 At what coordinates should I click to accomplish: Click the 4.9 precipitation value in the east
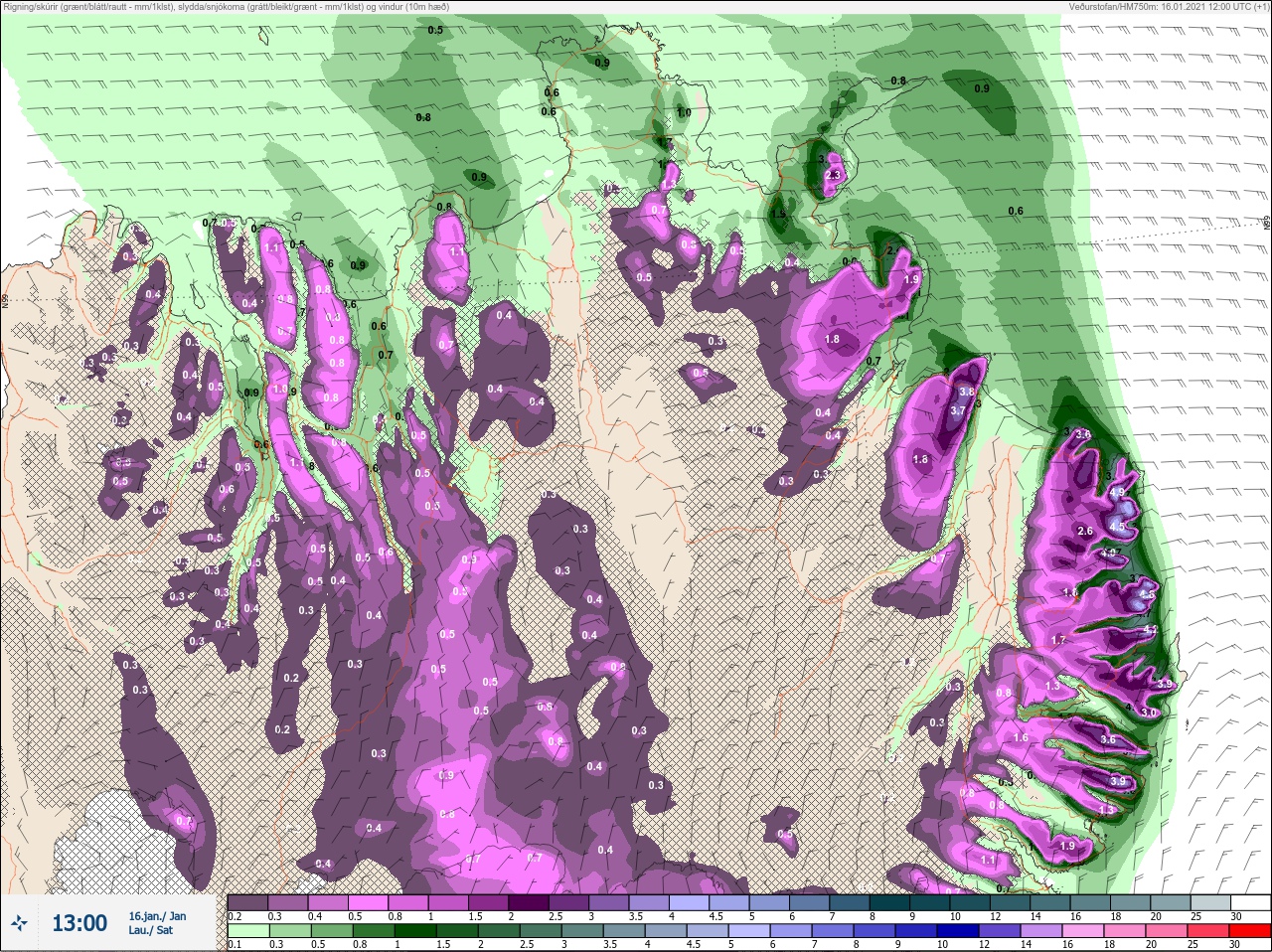click(x=1117, y=492)
